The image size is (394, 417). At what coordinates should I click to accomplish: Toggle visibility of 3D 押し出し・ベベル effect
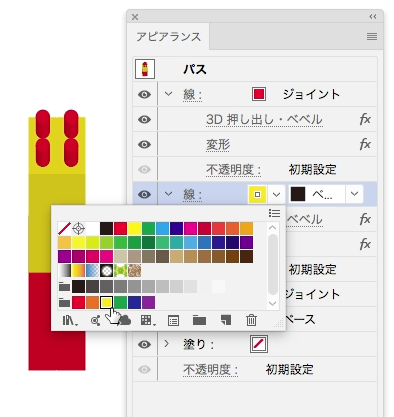coord(144,119)
